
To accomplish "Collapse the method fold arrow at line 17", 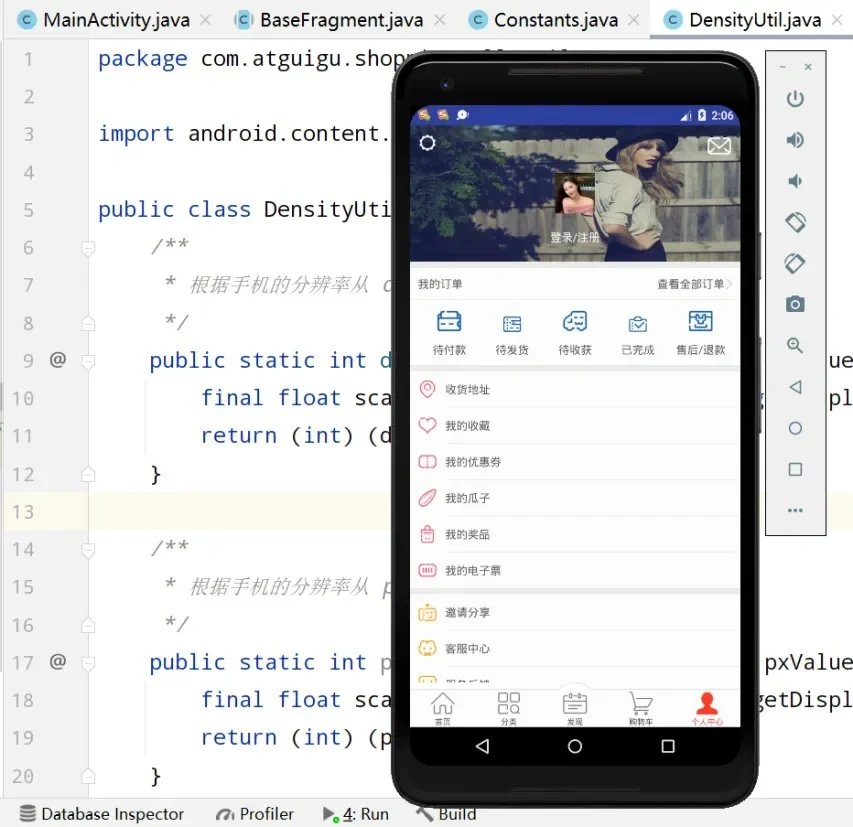I will pos(87,662).
